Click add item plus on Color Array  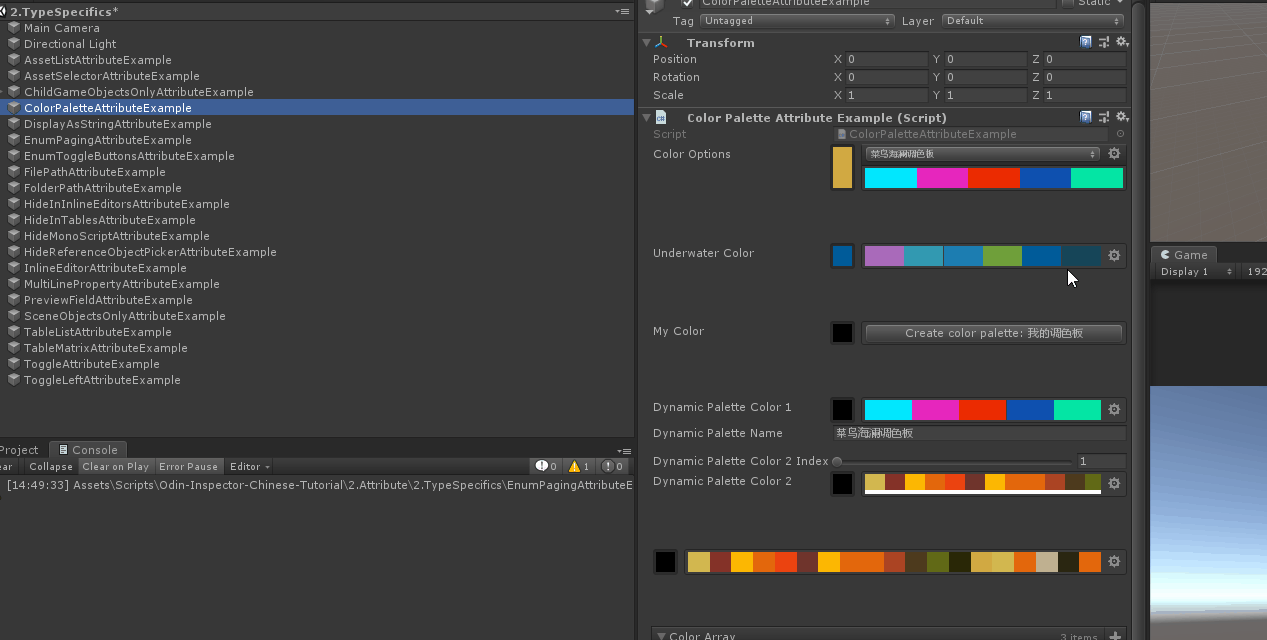(1115, 636)
